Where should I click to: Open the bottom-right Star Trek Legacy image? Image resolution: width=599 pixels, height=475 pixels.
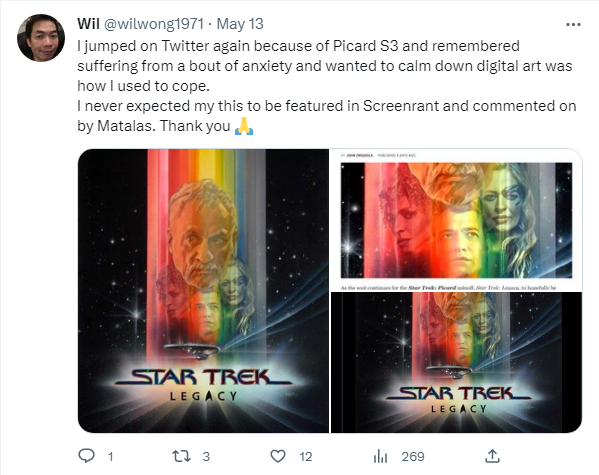tap(457, 363)
